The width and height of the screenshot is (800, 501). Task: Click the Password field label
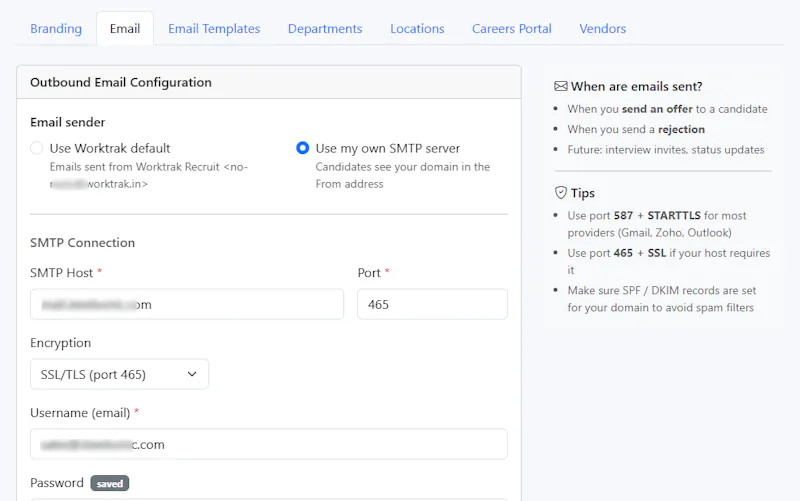pos(57,483)
